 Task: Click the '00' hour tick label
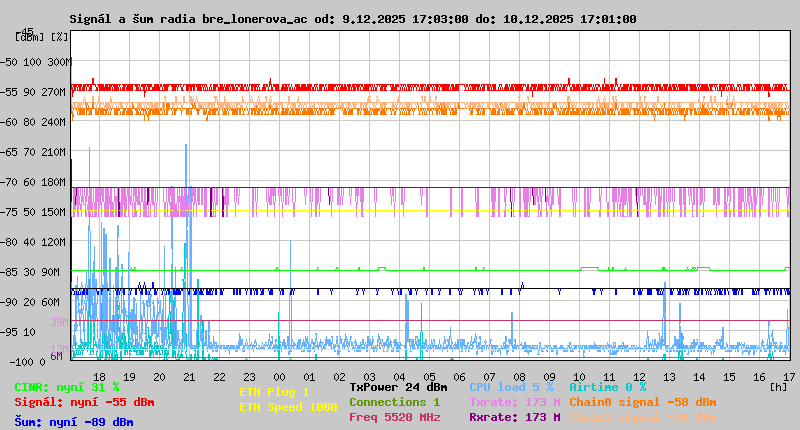[x=279, y=377]
